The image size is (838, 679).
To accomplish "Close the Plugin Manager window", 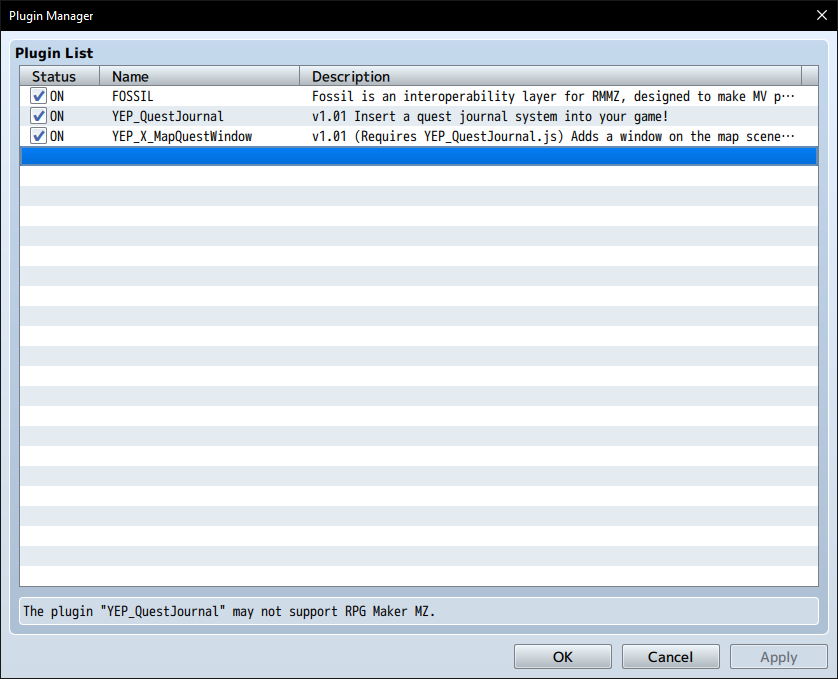I will tap(822, 15).
